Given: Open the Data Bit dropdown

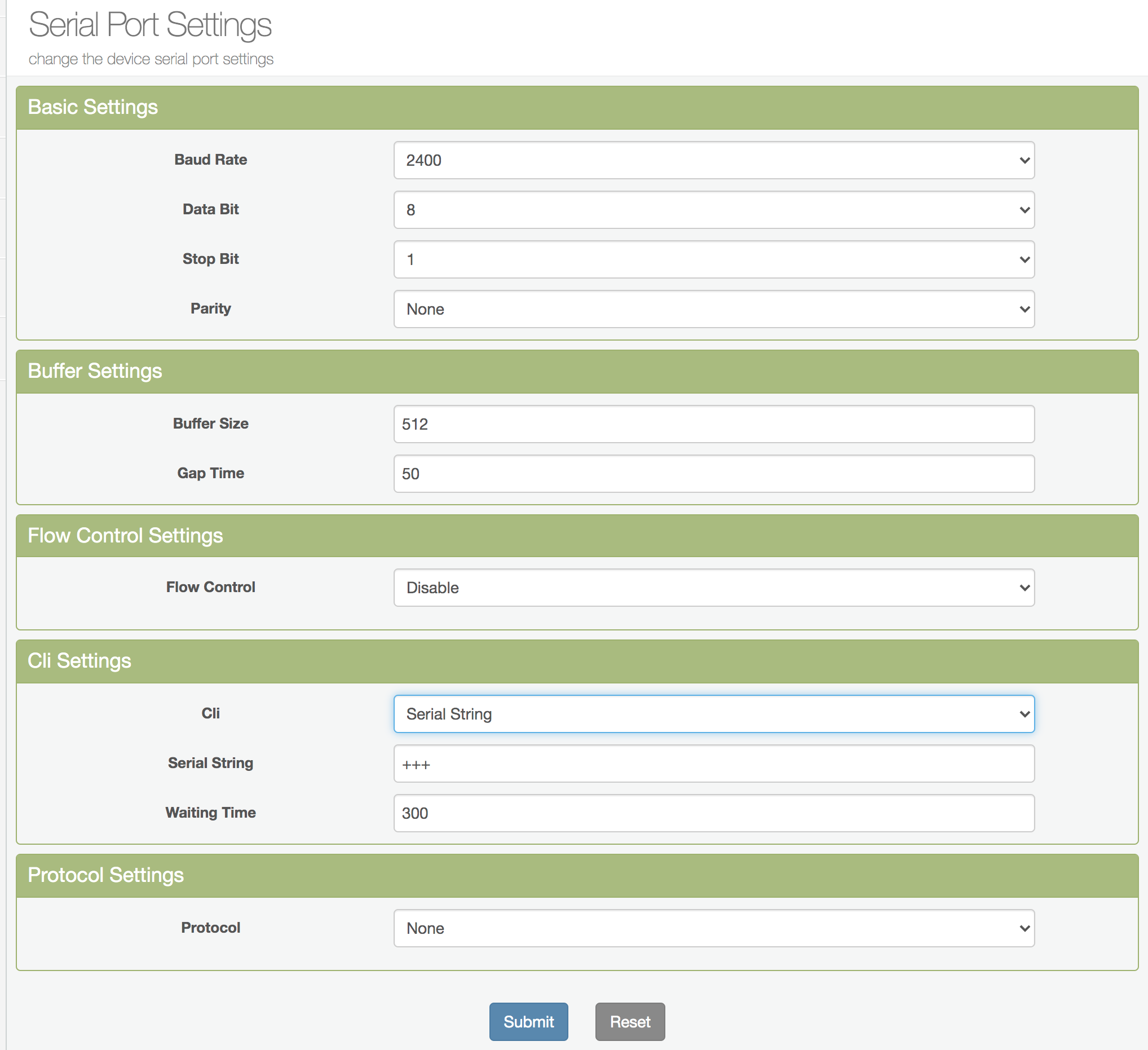Looking at the screenshot, I should click(x=713, y=210).
